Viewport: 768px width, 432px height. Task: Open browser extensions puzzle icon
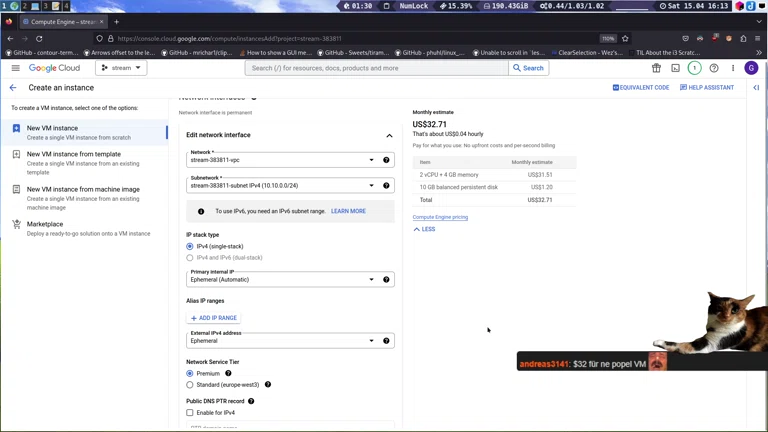(744, 39)
